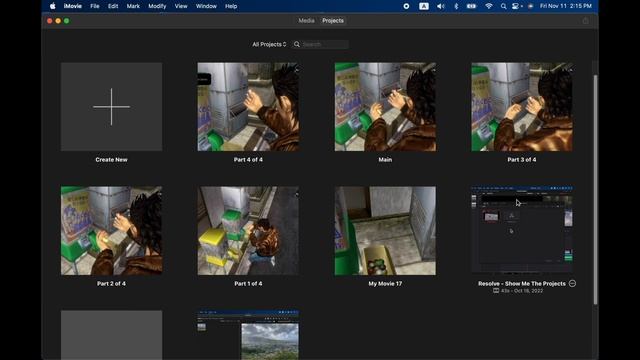The image size is (640, 360).
Task: Open the Bluetooth menu bar icon
Action: coord(456,6)
